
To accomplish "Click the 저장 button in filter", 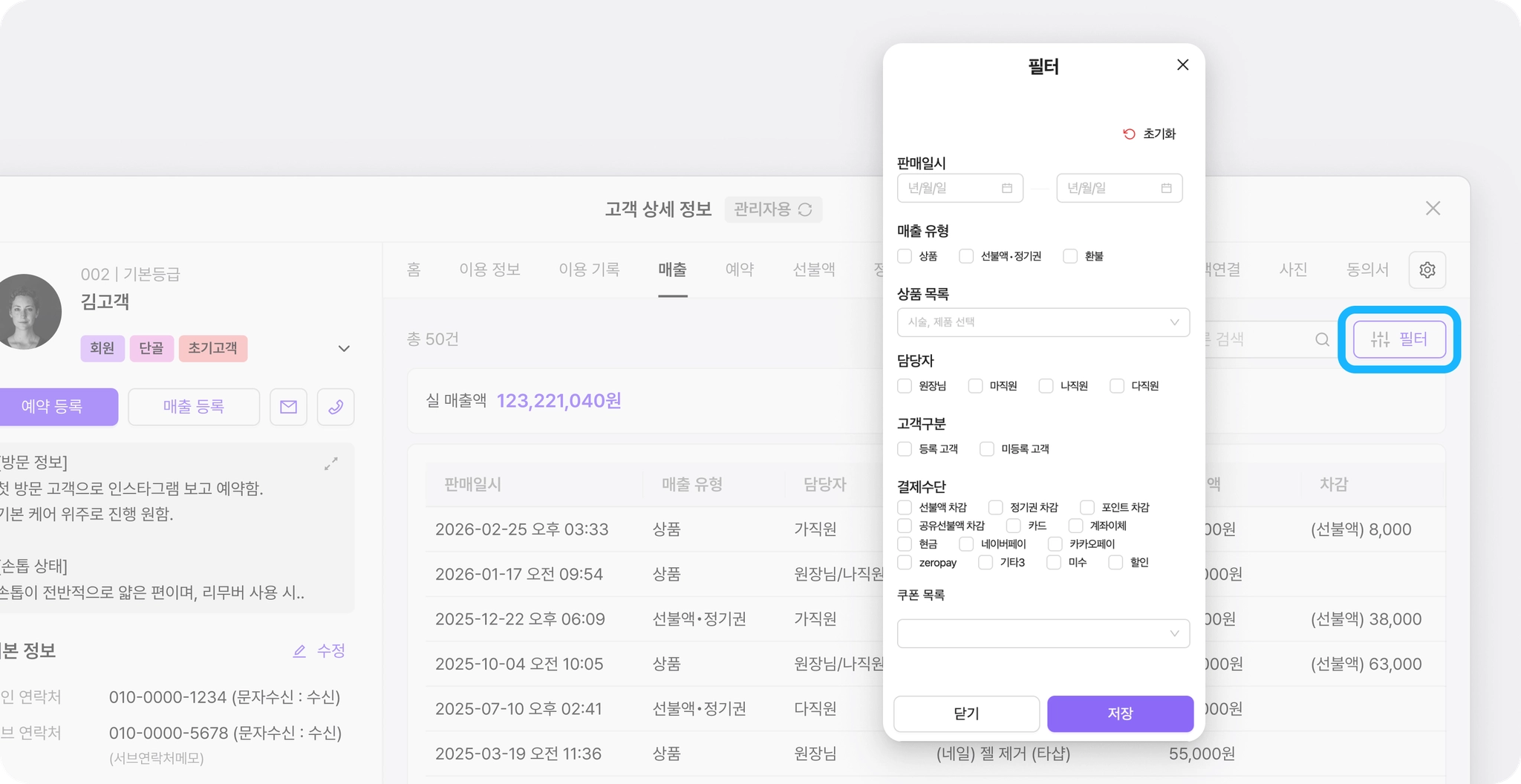I will [1120, 713].
